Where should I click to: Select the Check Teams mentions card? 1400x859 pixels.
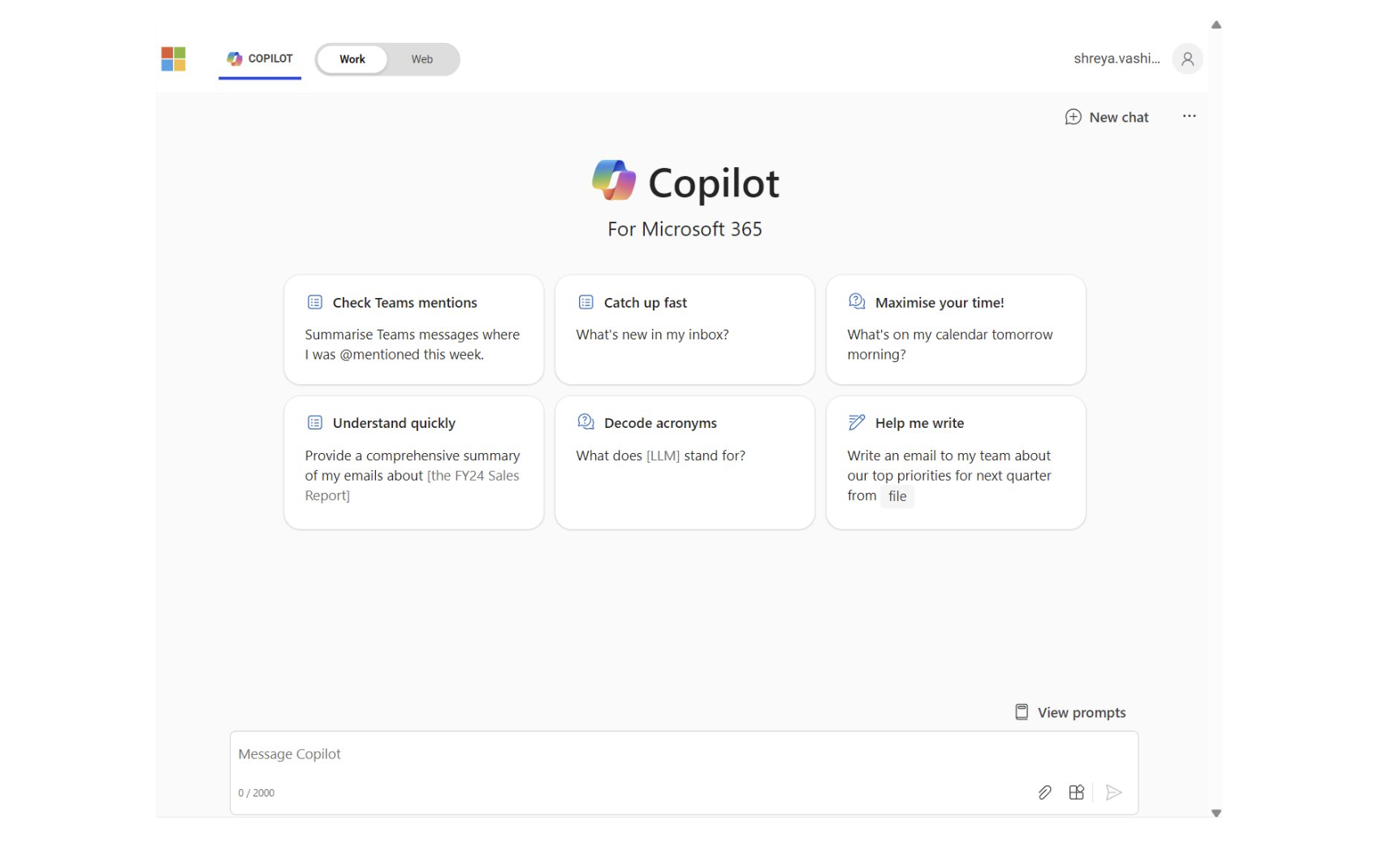point(413,330)
